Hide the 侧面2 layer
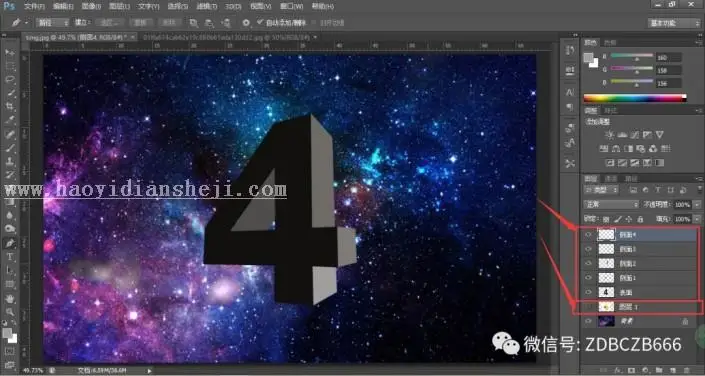Image resolution: width=705 pixels, height=376 pixels. point(588,263)
